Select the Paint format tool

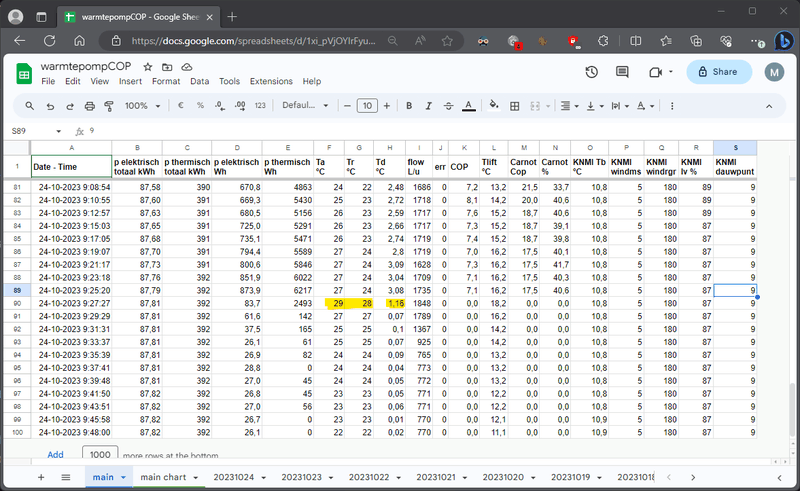[109, 105]
